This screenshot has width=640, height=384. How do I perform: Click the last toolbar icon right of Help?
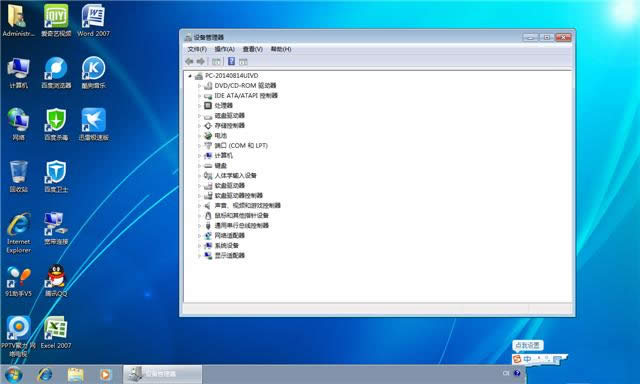coord(243,62)
